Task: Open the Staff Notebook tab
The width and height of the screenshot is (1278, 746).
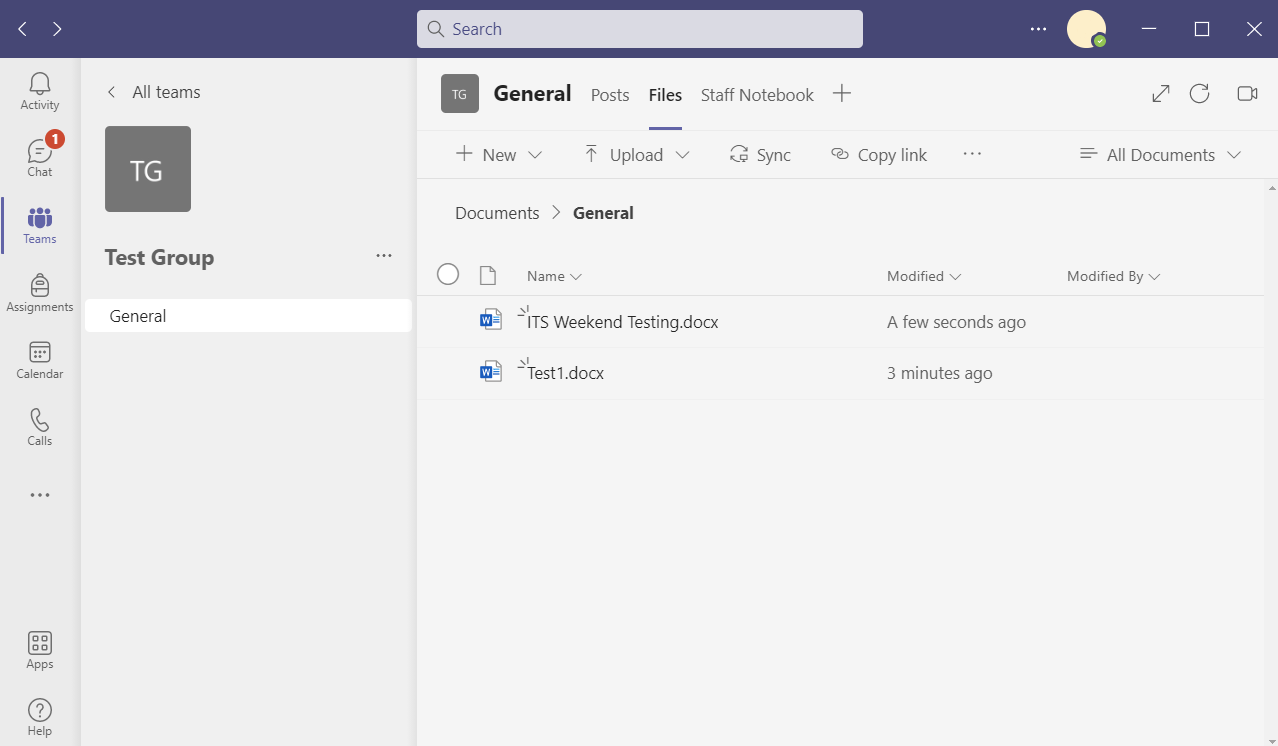Action: coord(757,94)
